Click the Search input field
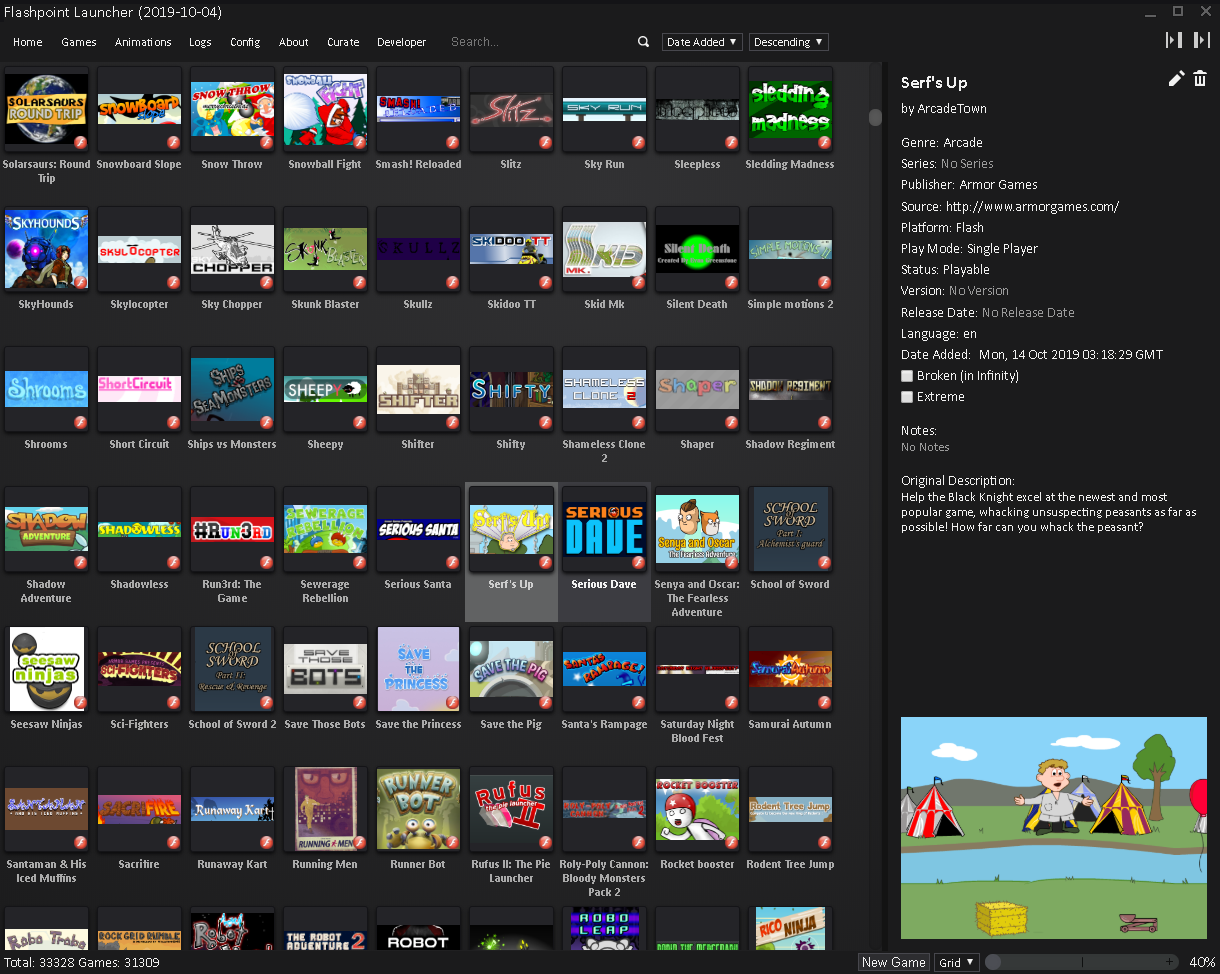This screenshot has height=974, width=1220. [x=540, y=42]
